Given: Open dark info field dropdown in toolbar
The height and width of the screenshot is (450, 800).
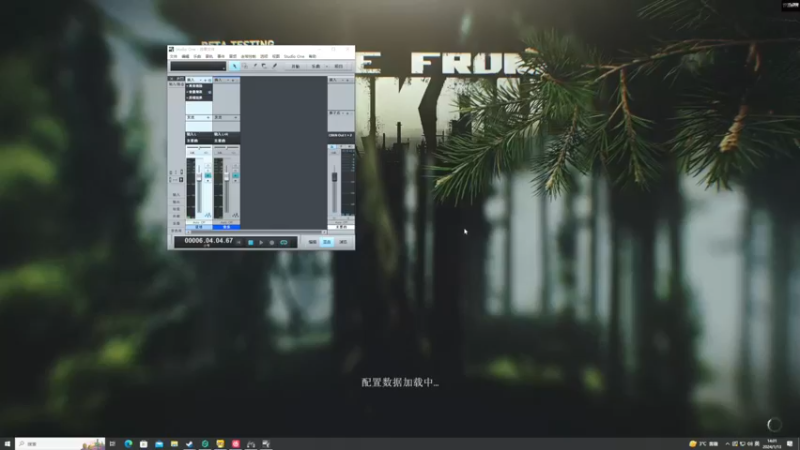Looking at the screenshot, I should pyautogui.click(x=224, y=68).
